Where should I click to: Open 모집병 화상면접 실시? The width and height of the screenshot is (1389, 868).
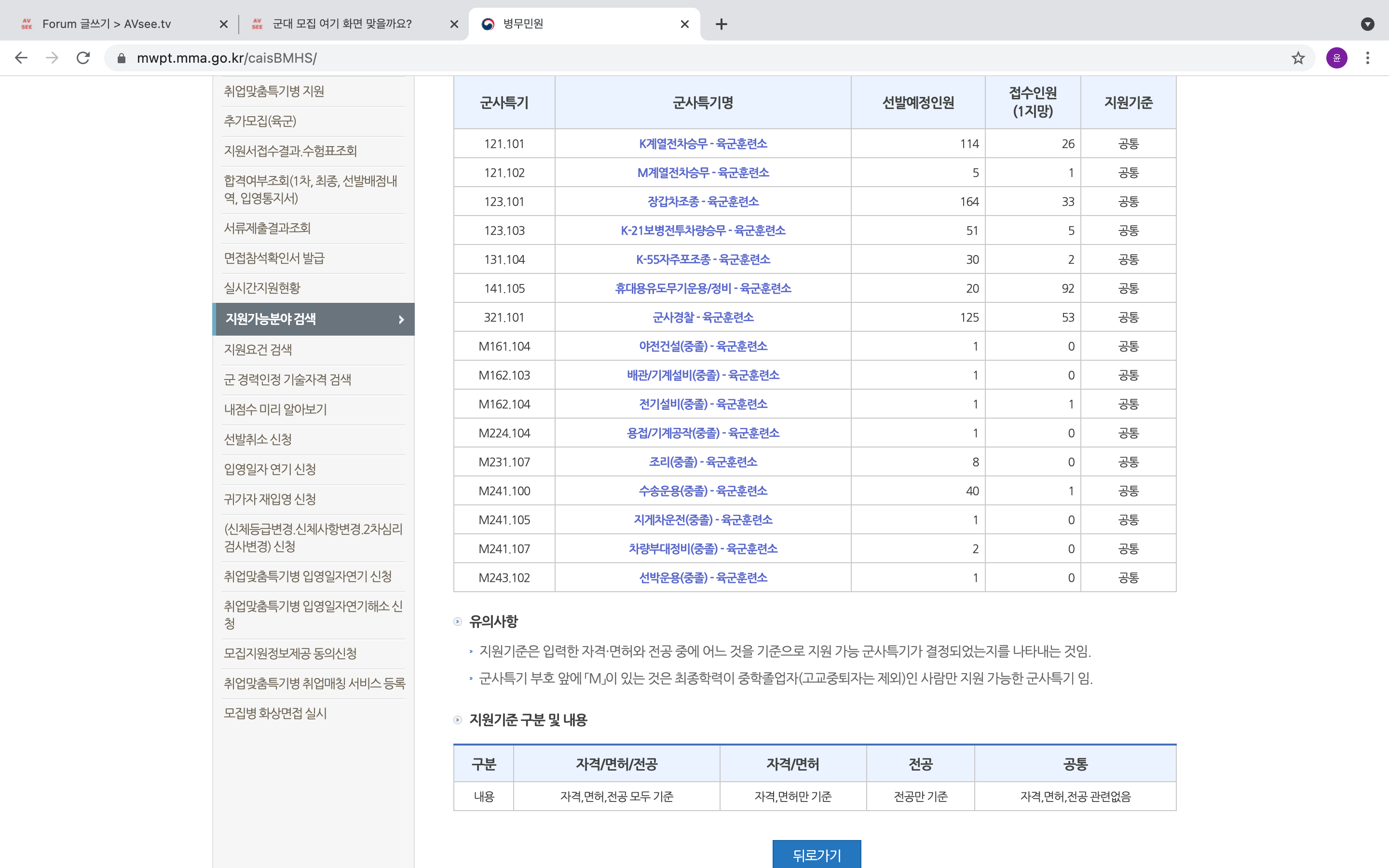(x=275, y=713)
